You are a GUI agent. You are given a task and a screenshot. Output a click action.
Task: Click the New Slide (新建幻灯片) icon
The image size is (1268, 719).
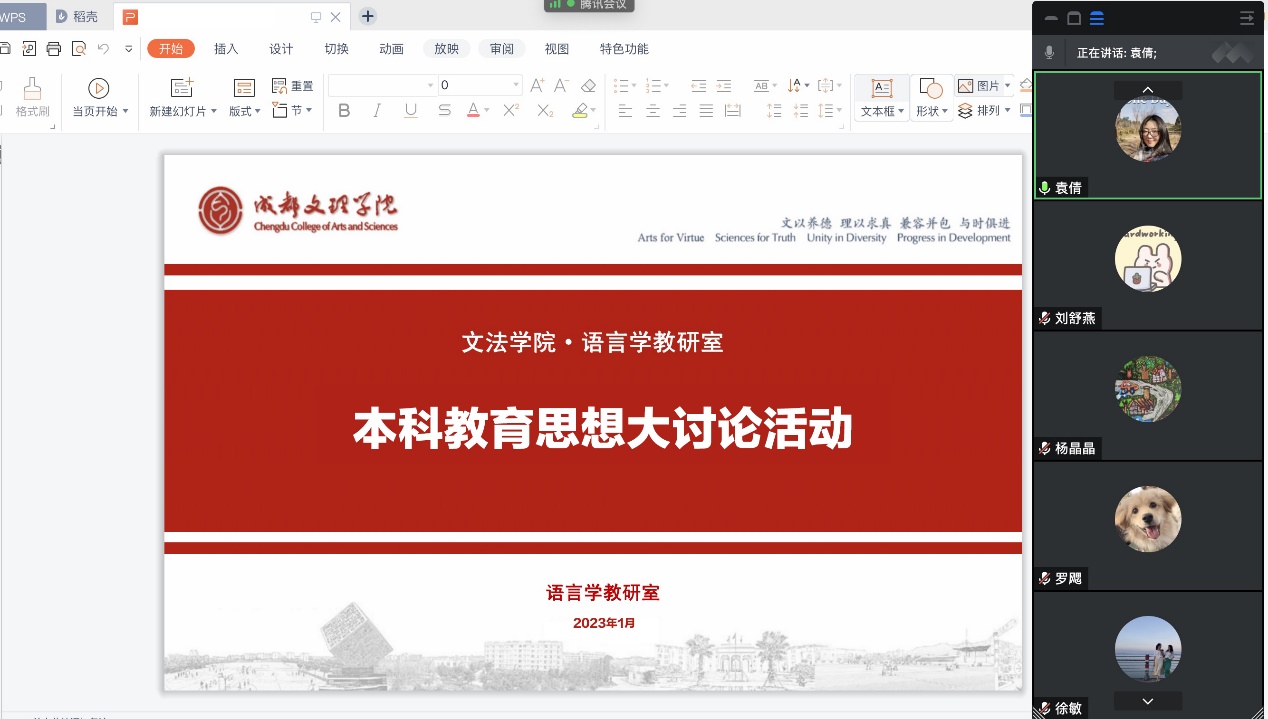click(181, 88)
